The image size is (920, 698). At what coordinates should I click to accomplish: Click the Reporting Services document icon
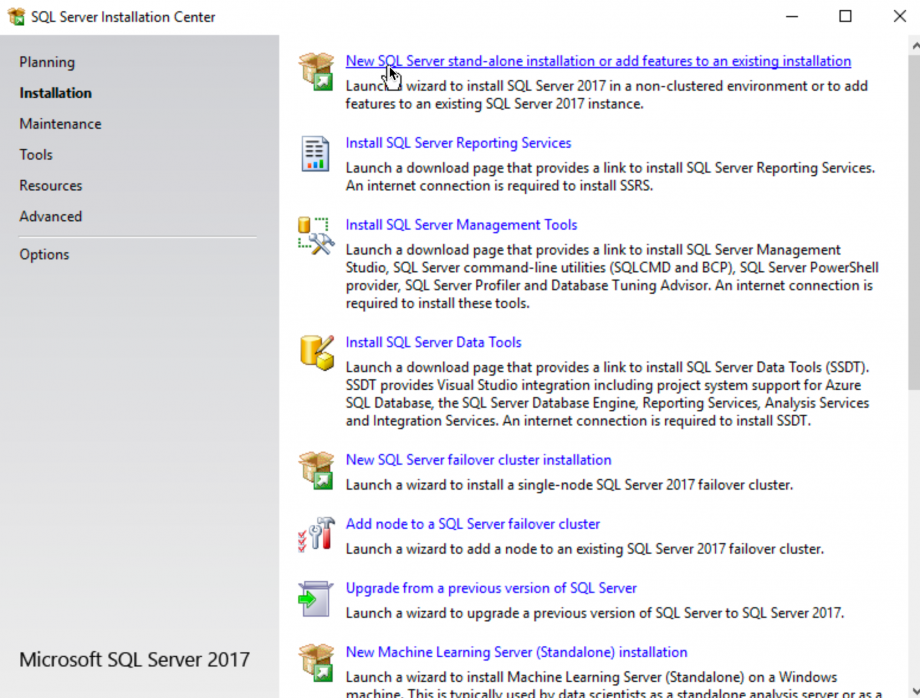click(x=315, y=153)
